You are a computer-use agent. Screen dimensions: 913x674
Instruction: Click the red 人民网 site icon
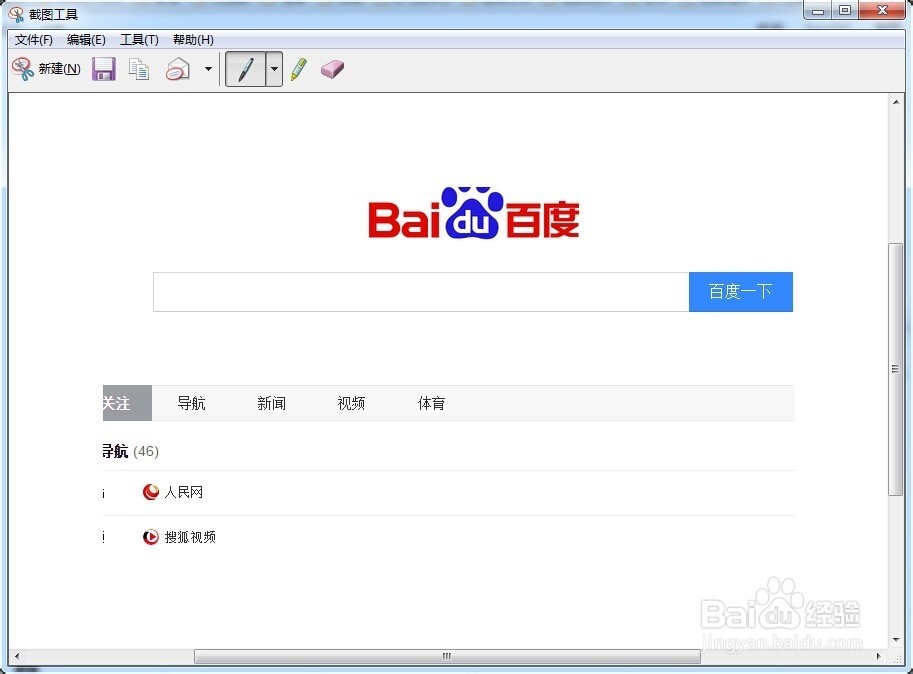(151, 492)
